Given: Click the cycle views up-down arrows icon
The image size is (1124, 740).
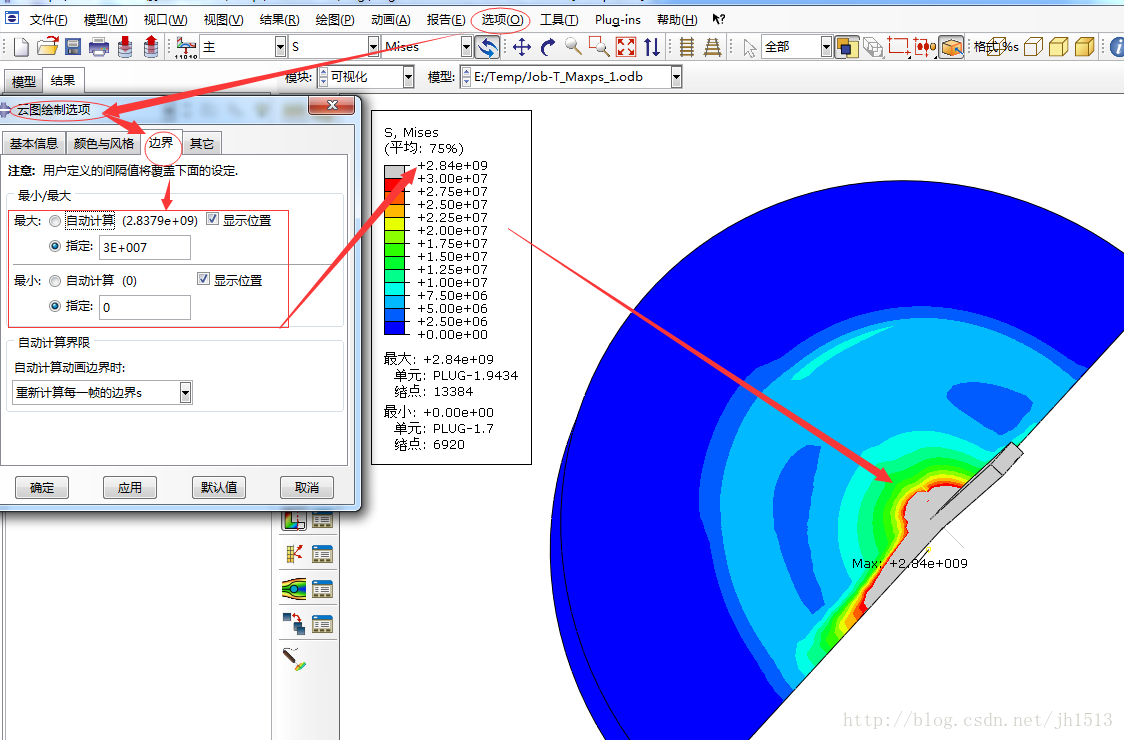Looking at the screenshot, I should click(652, 47).
